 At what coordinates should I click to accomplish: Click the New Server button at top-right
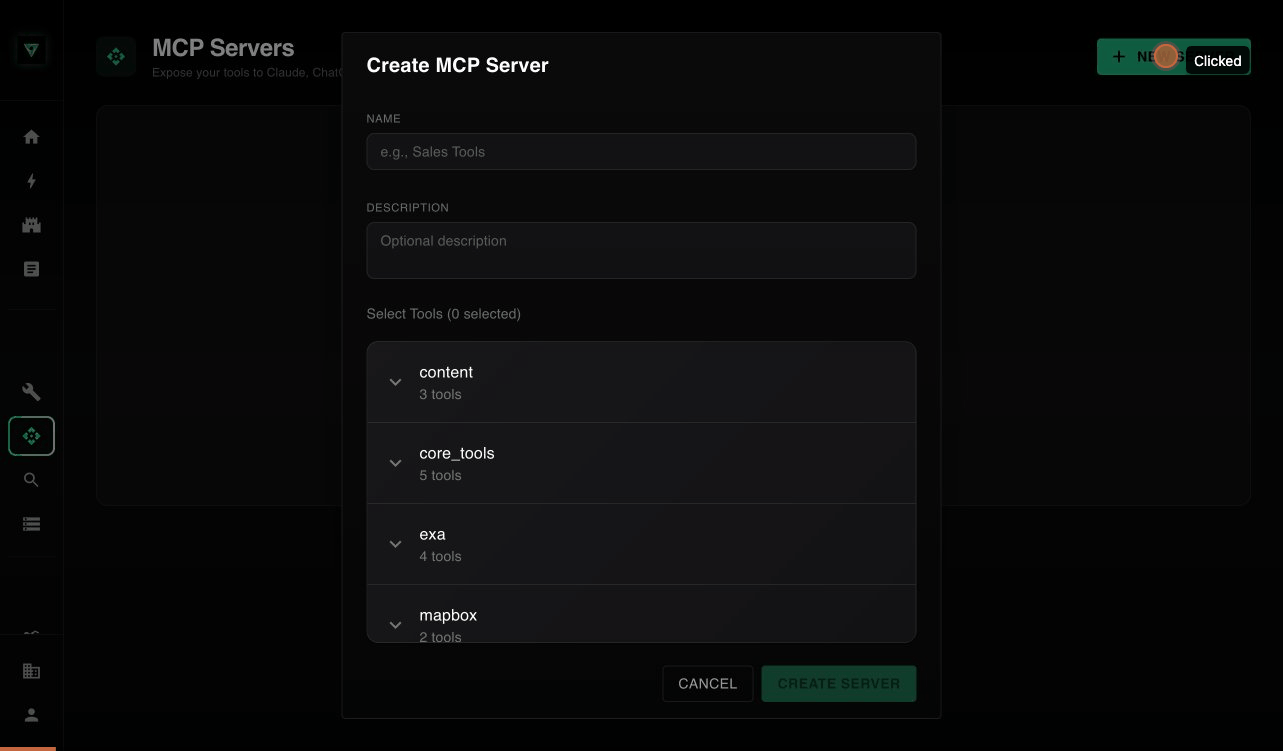coord(1173,57)
